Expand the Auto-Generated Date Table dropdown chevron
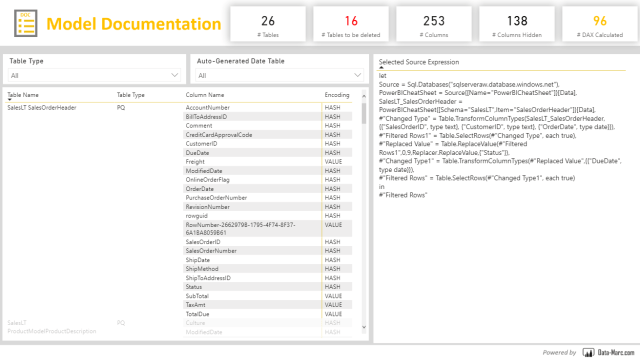The image size is (640, 360). click(x=358, y=75)
